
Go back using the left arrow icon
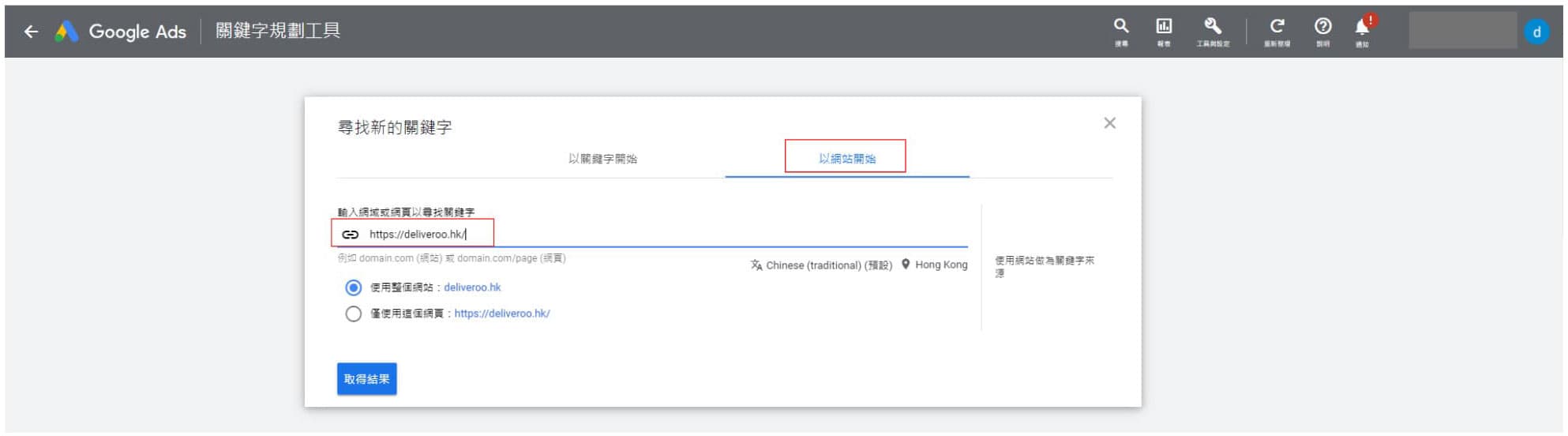pos(31,32)
